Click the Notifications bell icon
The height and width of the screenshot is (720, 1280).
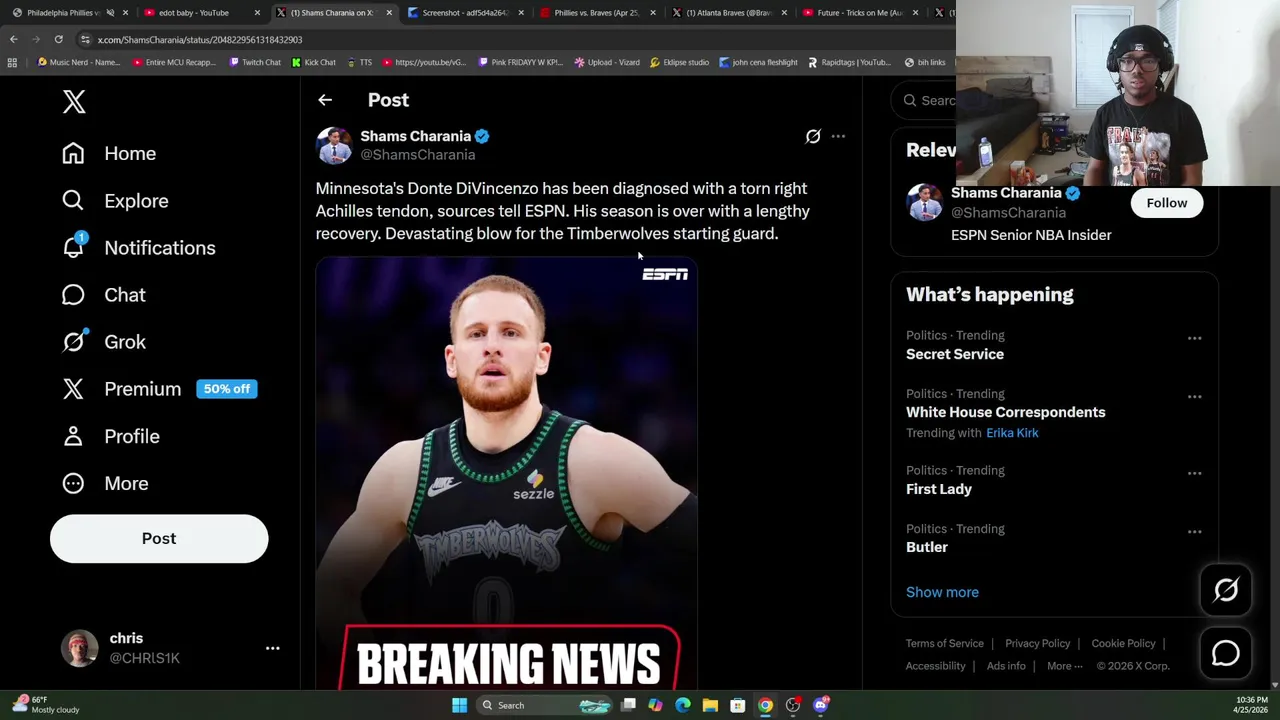(73, 248)
